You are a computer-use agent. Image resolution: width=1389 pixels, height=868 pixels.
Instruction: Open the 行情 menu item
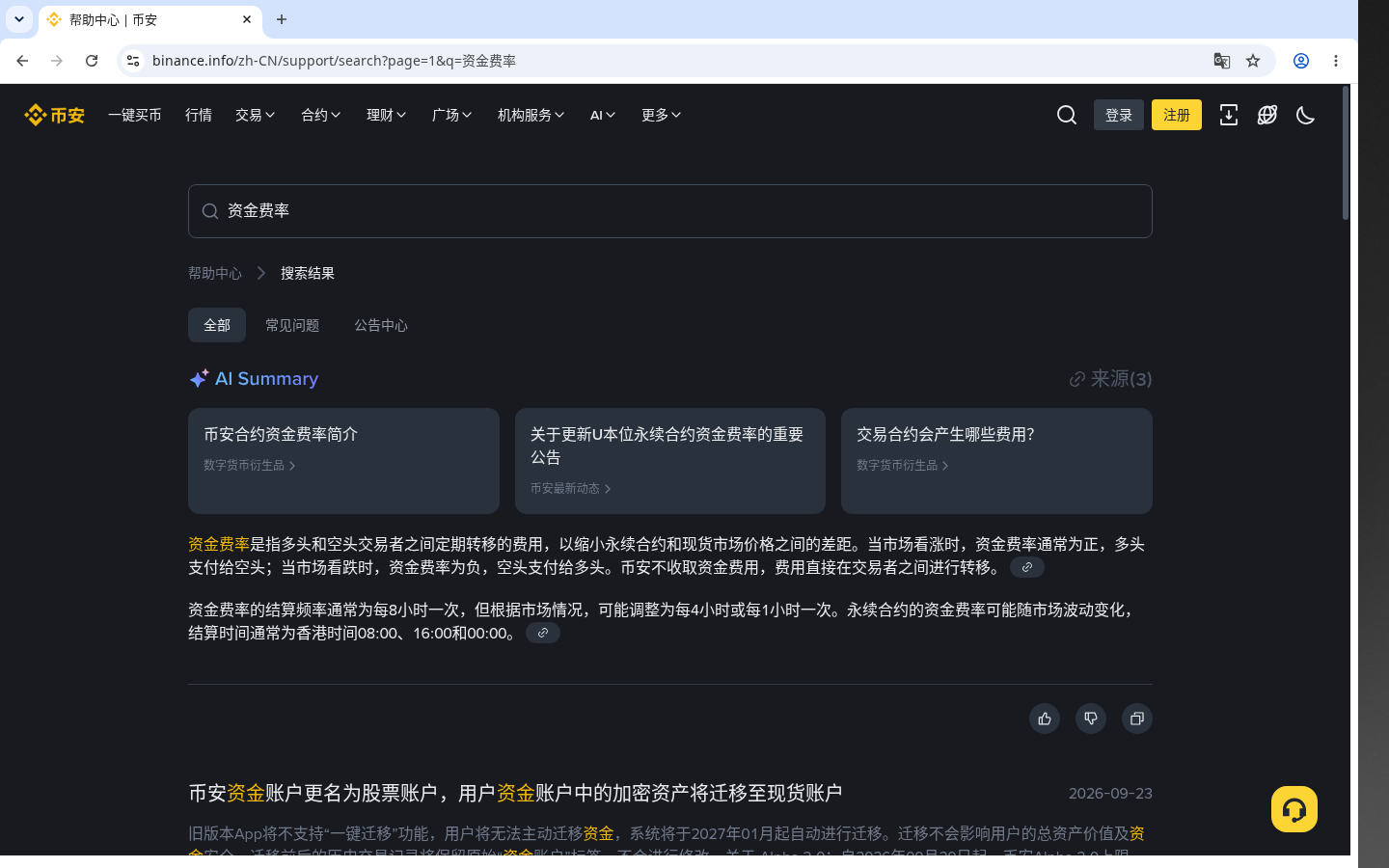pyautogui.click(x=199, y=115)
